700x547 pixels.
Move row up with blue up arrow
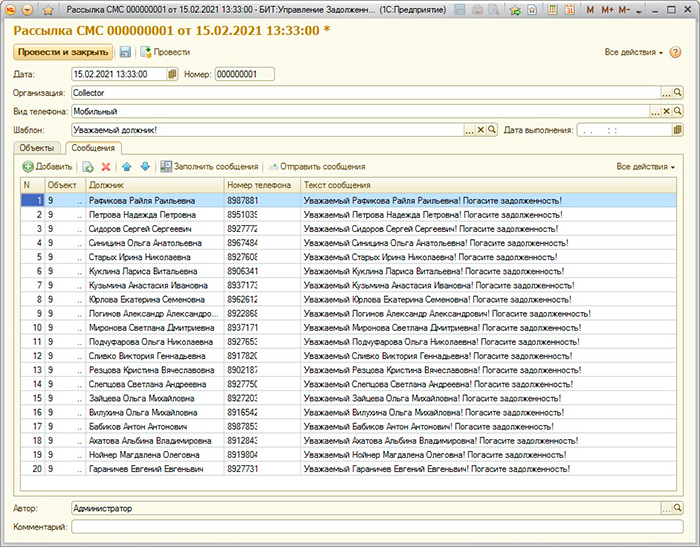point(127,166)
